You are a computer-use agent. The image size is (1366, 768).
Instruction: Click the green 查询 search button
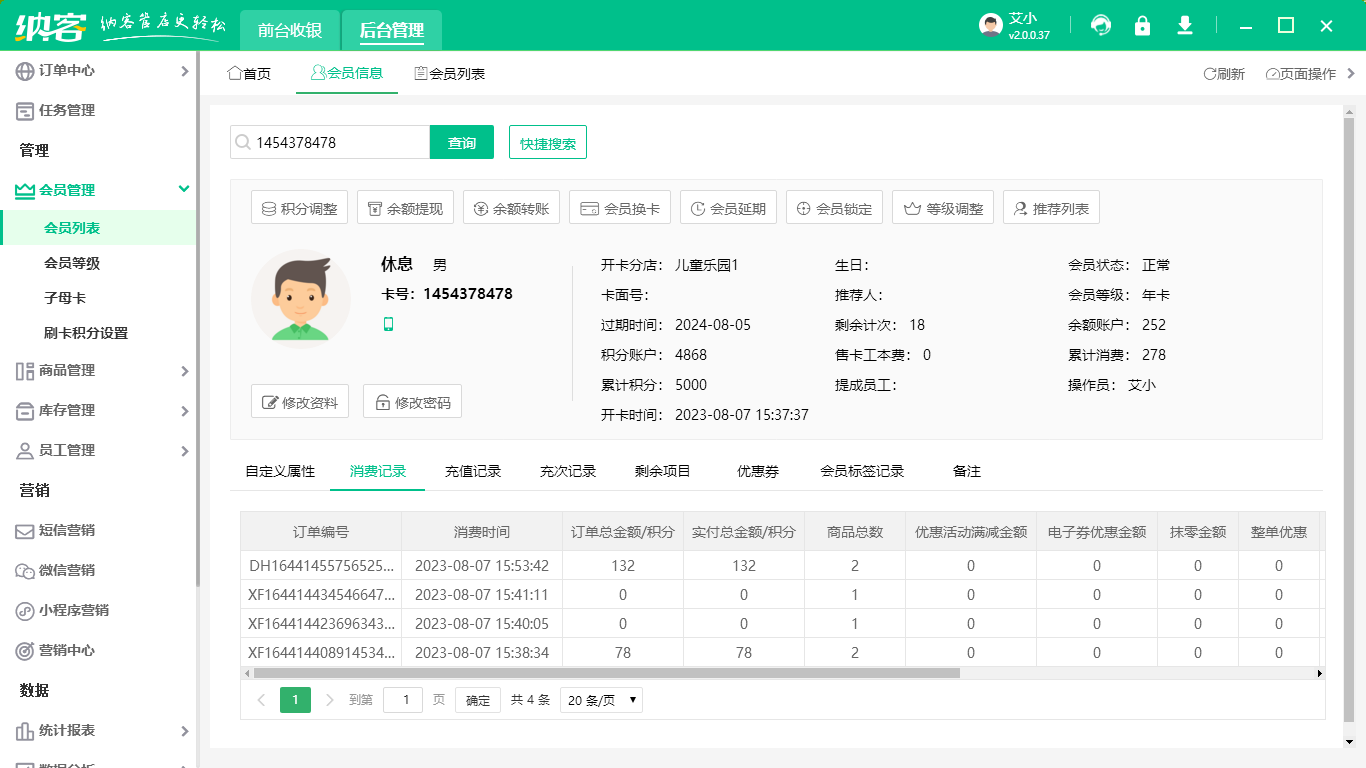click(x=461, y=142)
